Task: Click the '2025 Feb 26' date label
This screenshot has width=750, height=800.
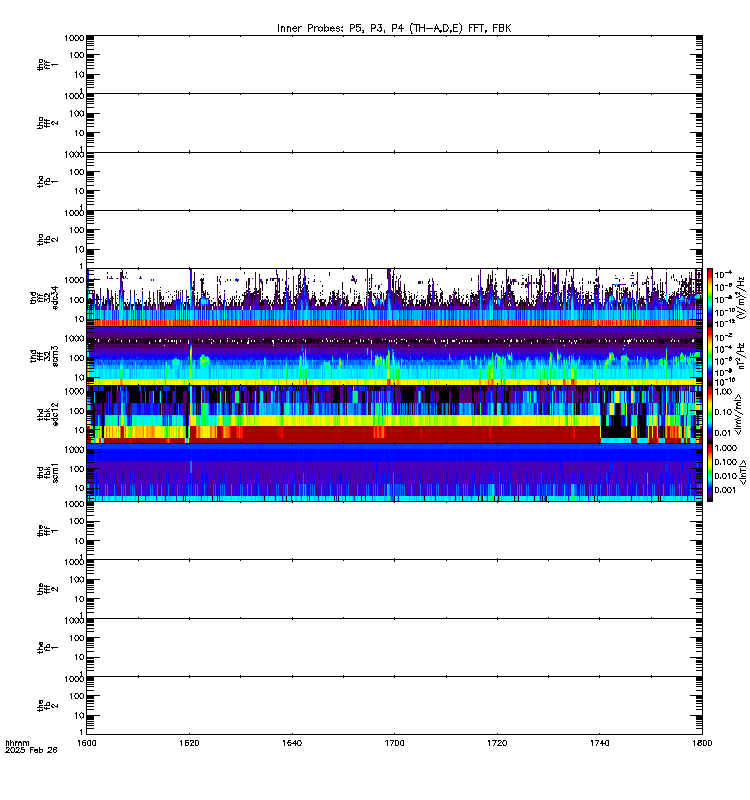Action: 31,750
